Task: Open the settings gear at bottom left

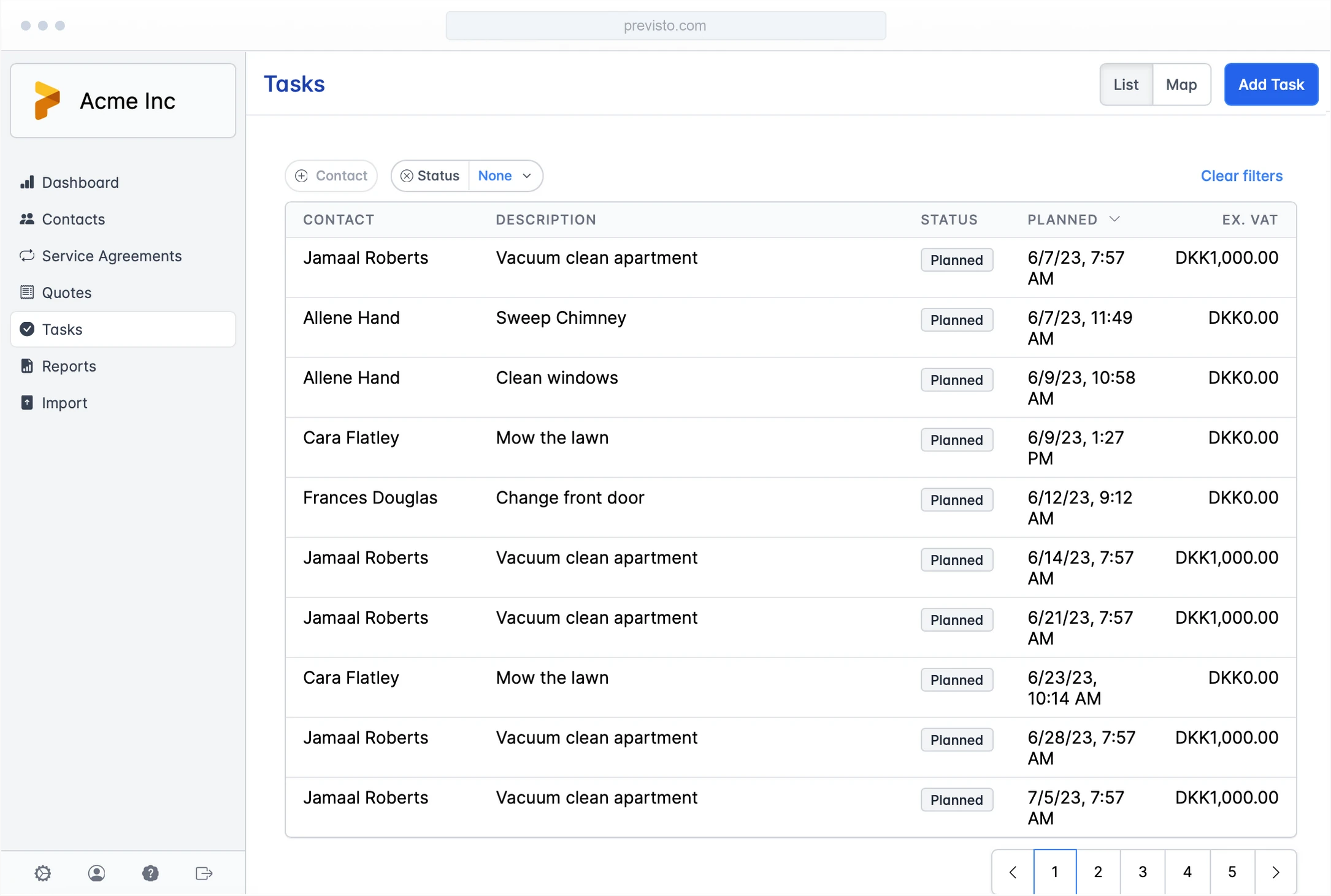Action: click(43, 873)
